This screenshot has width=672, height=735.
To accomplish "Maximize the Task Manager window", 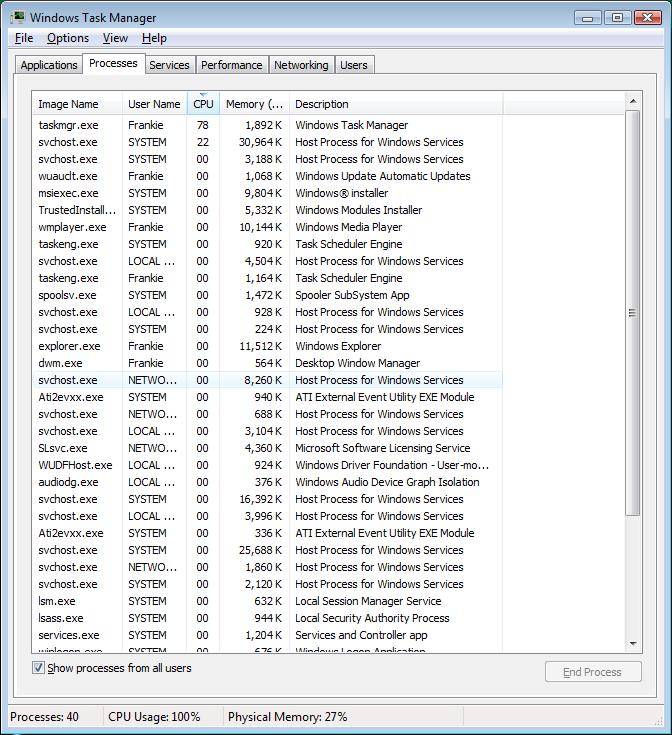I will (x=618, y=18).
